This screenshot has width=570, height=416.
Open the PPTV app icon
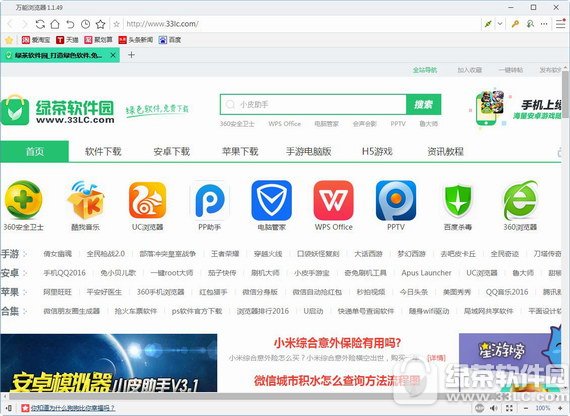396,200
